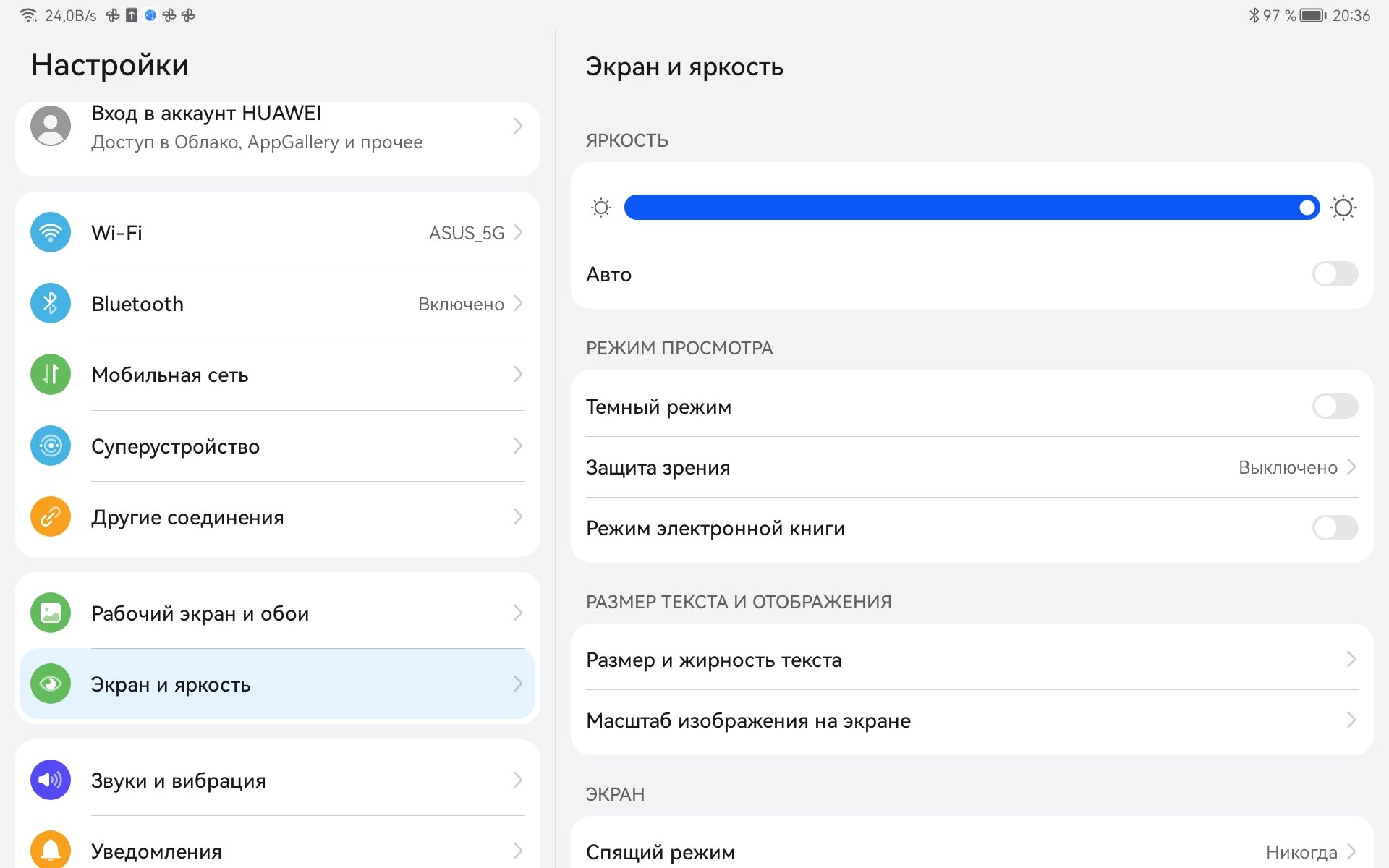
Task: Tap the Рабочий экран и обои picture icon
Action: pos(51,613)
